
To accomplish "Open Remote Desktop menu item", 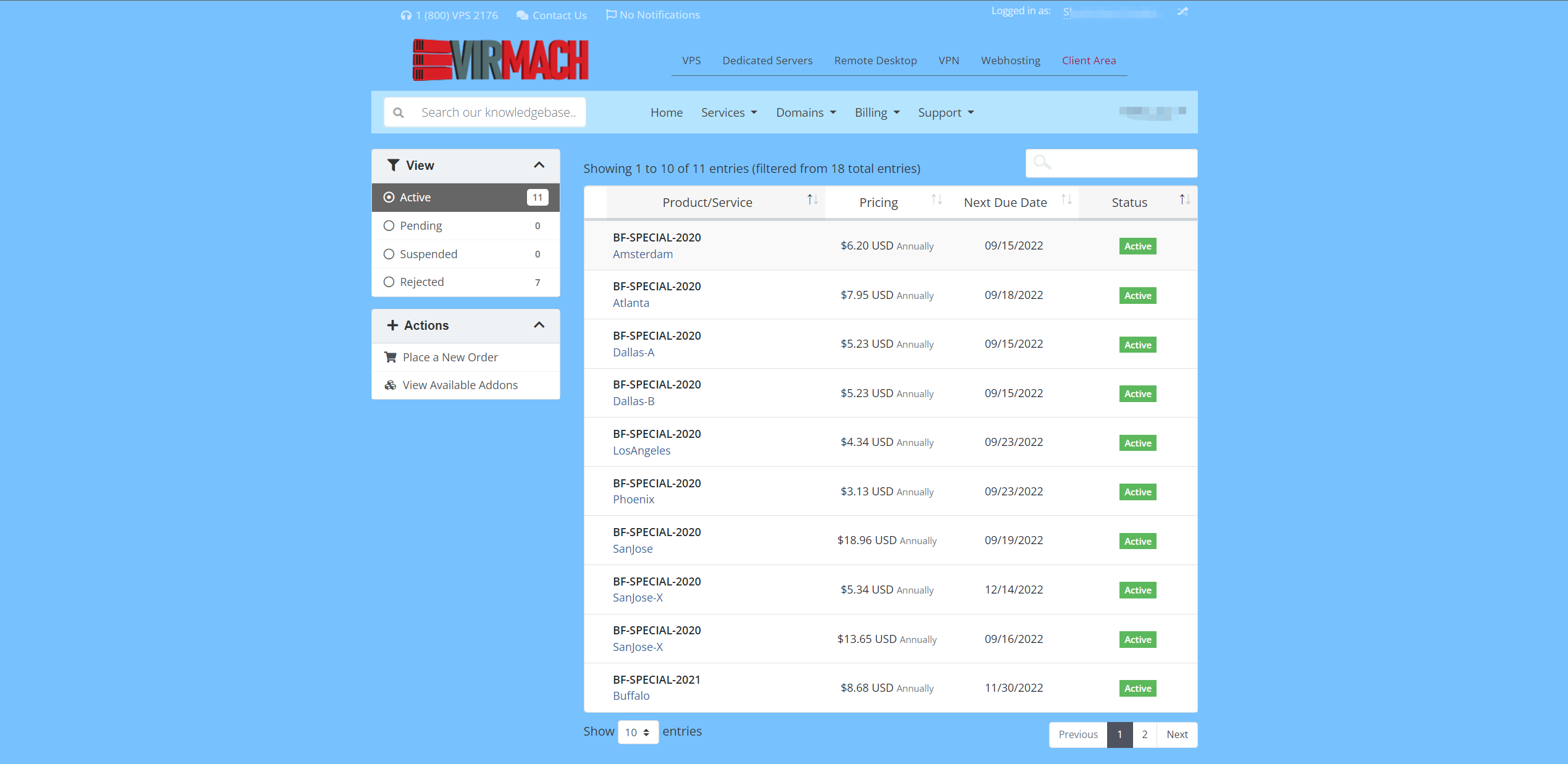I will tap(875, 61).
